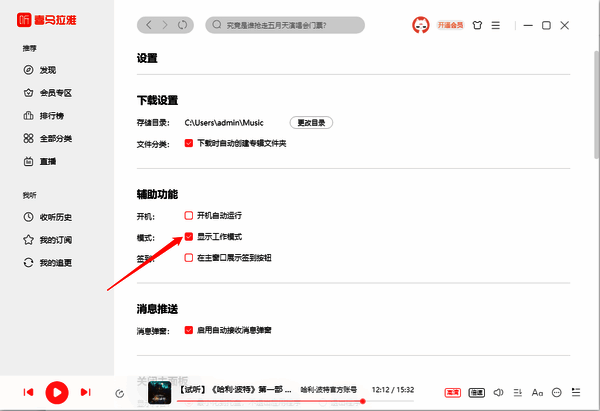This screenshot has height=411, width=600.
Task: Open the Aa subtitle text icon
Action: click(x=537, y=393)
